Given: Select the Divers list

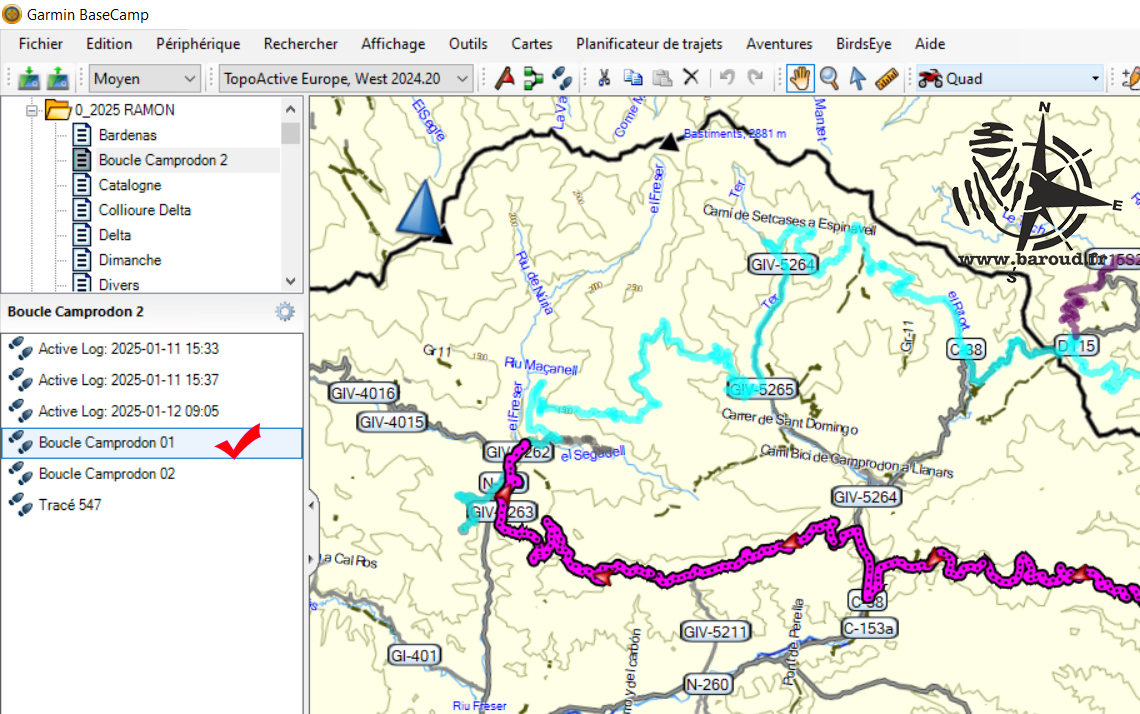Looking at the screenshot, I should (119, 284).
